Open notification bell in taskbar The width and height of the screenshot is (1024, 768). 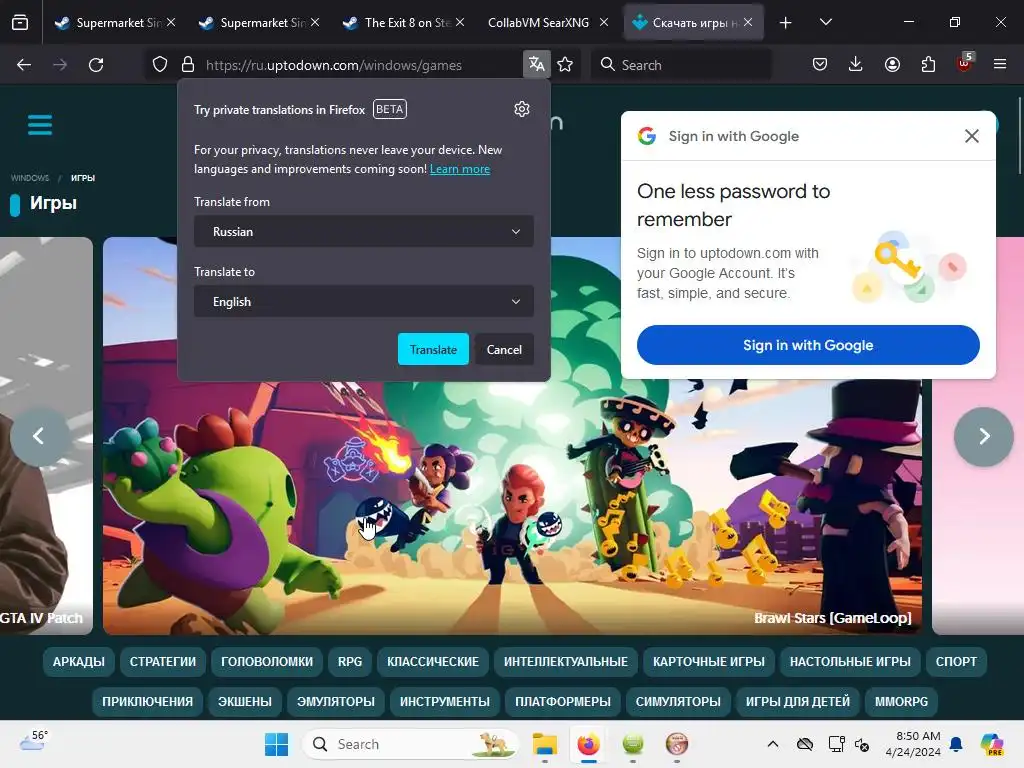tap(956, 744)
